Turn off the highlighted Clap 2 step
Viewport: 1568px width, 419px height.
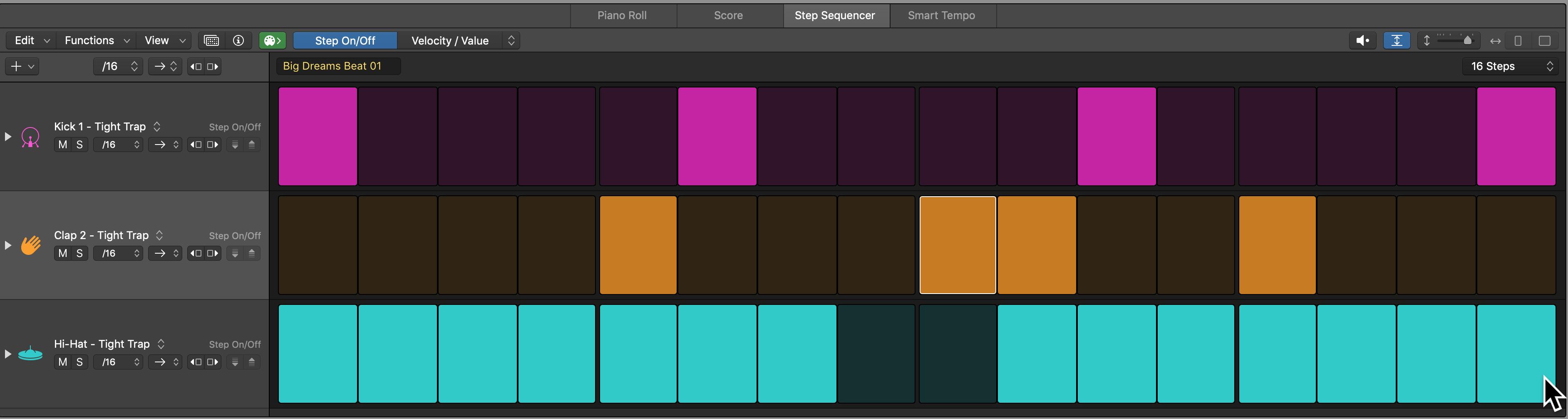click(x=958, y=245)
